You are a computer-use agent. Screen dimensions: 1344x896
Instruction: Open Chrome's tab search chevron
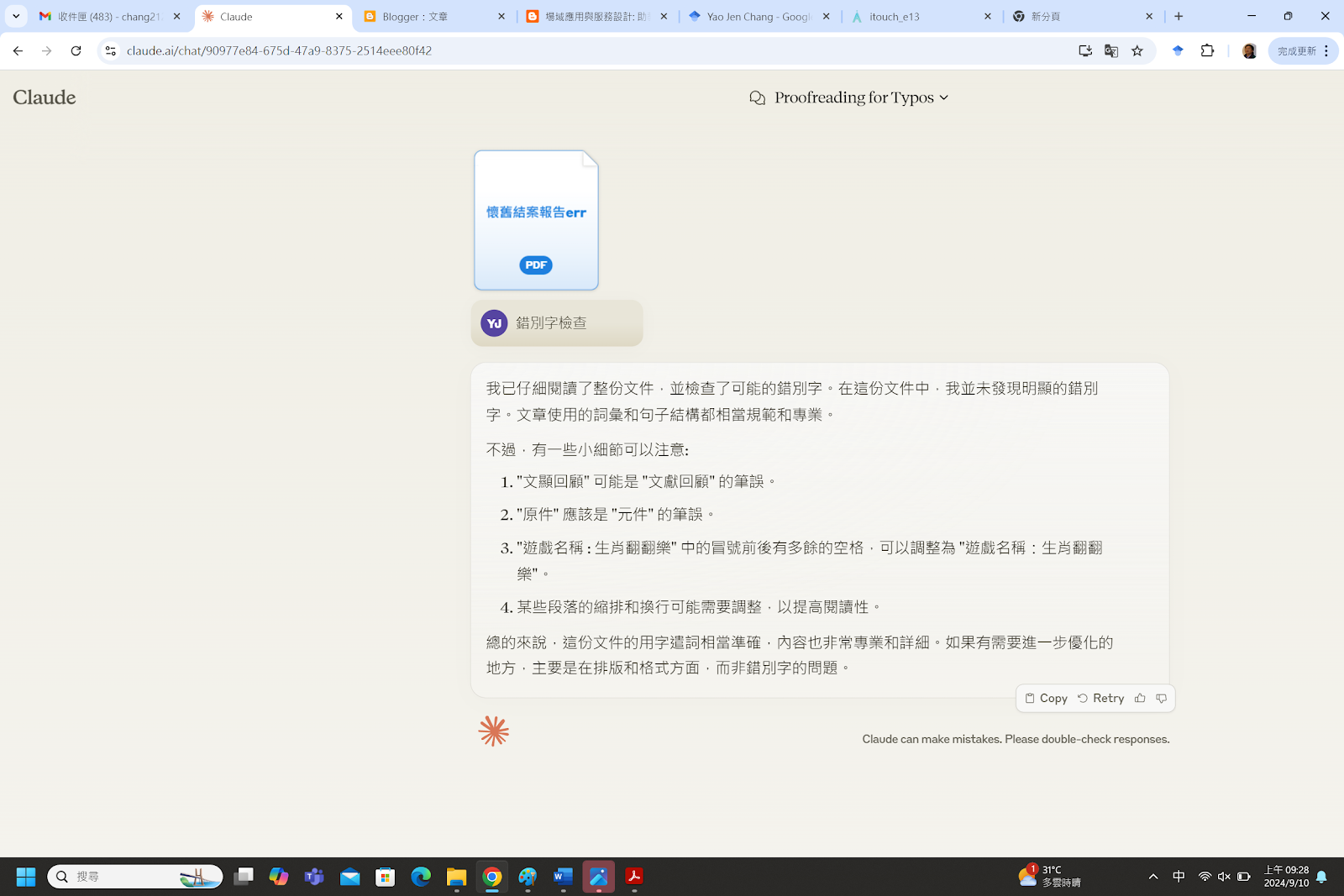coord(16,16)
